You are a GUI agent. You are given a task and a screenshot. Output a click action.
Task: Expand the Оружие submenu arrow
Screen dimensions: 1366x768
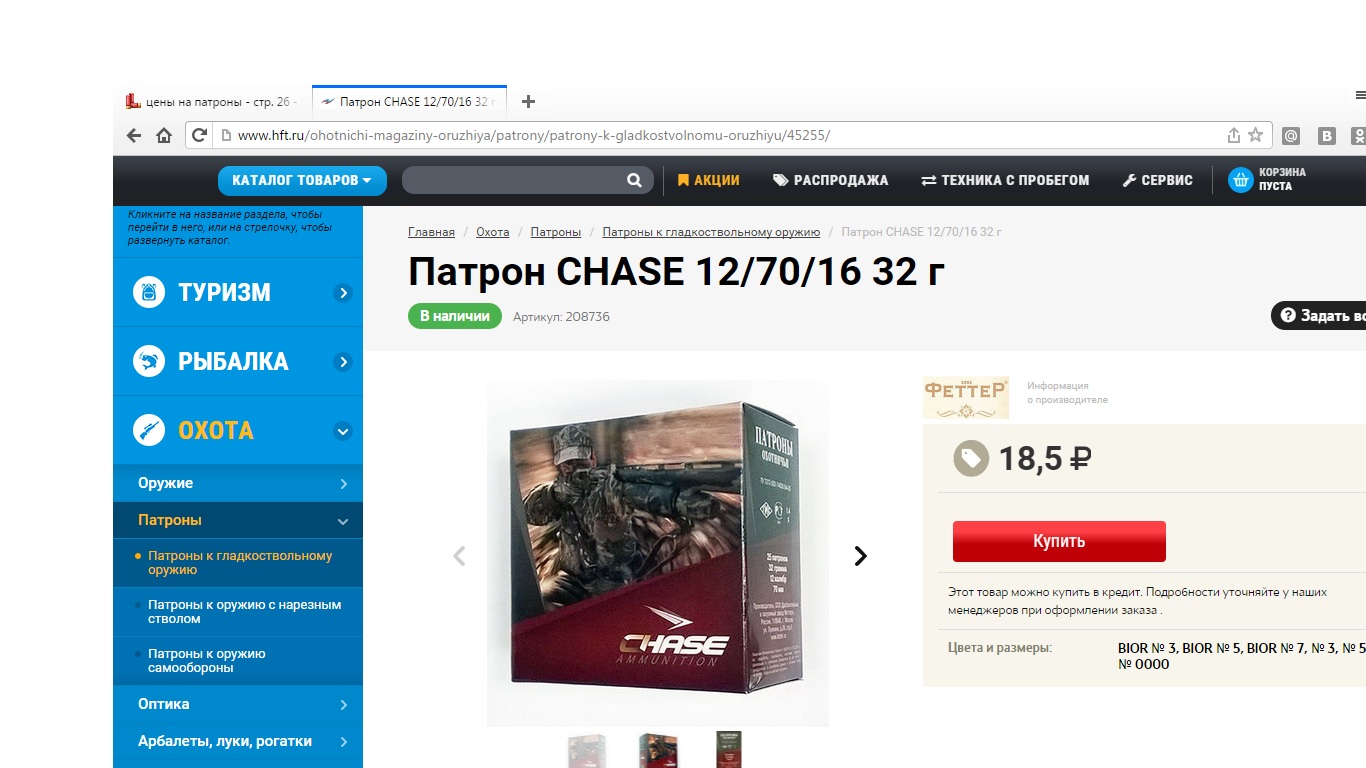click(x=343, y=484)
